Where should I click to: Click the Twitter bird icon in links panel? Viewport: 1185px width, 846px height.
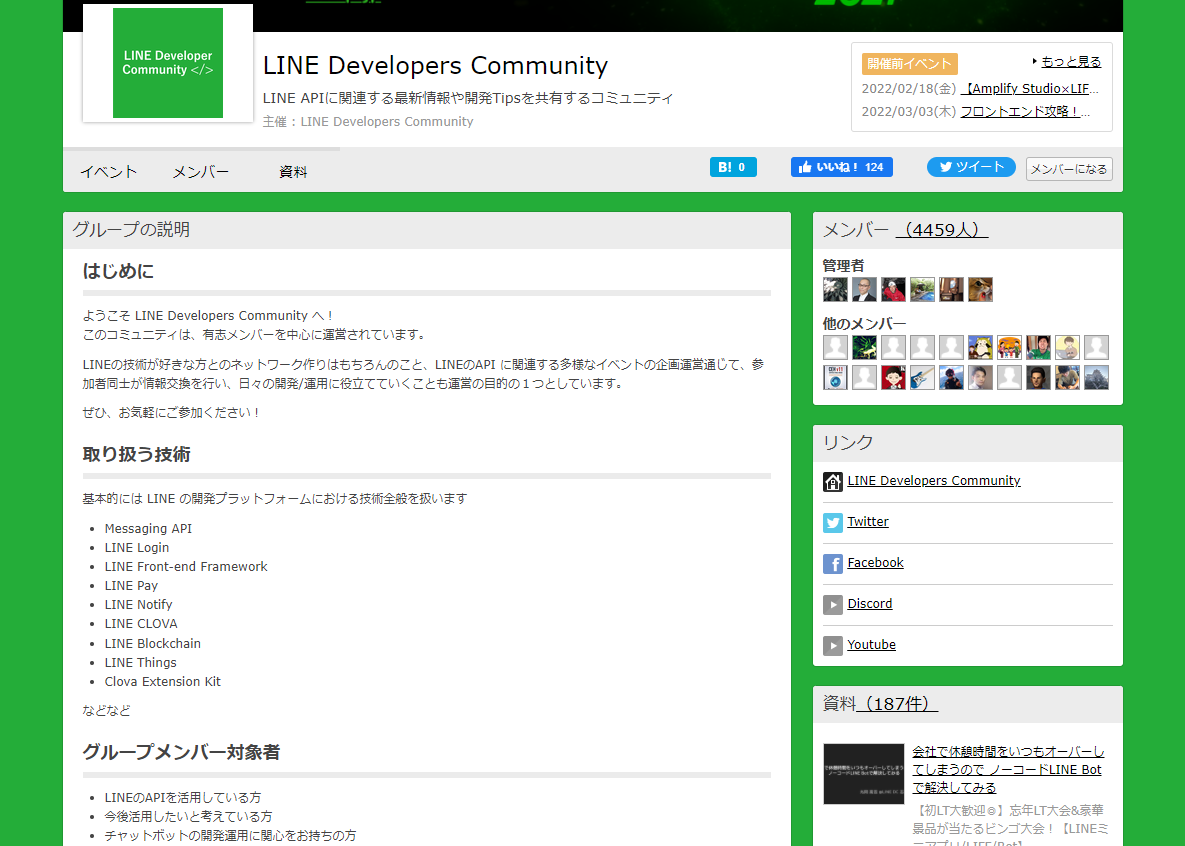[833, 522]
